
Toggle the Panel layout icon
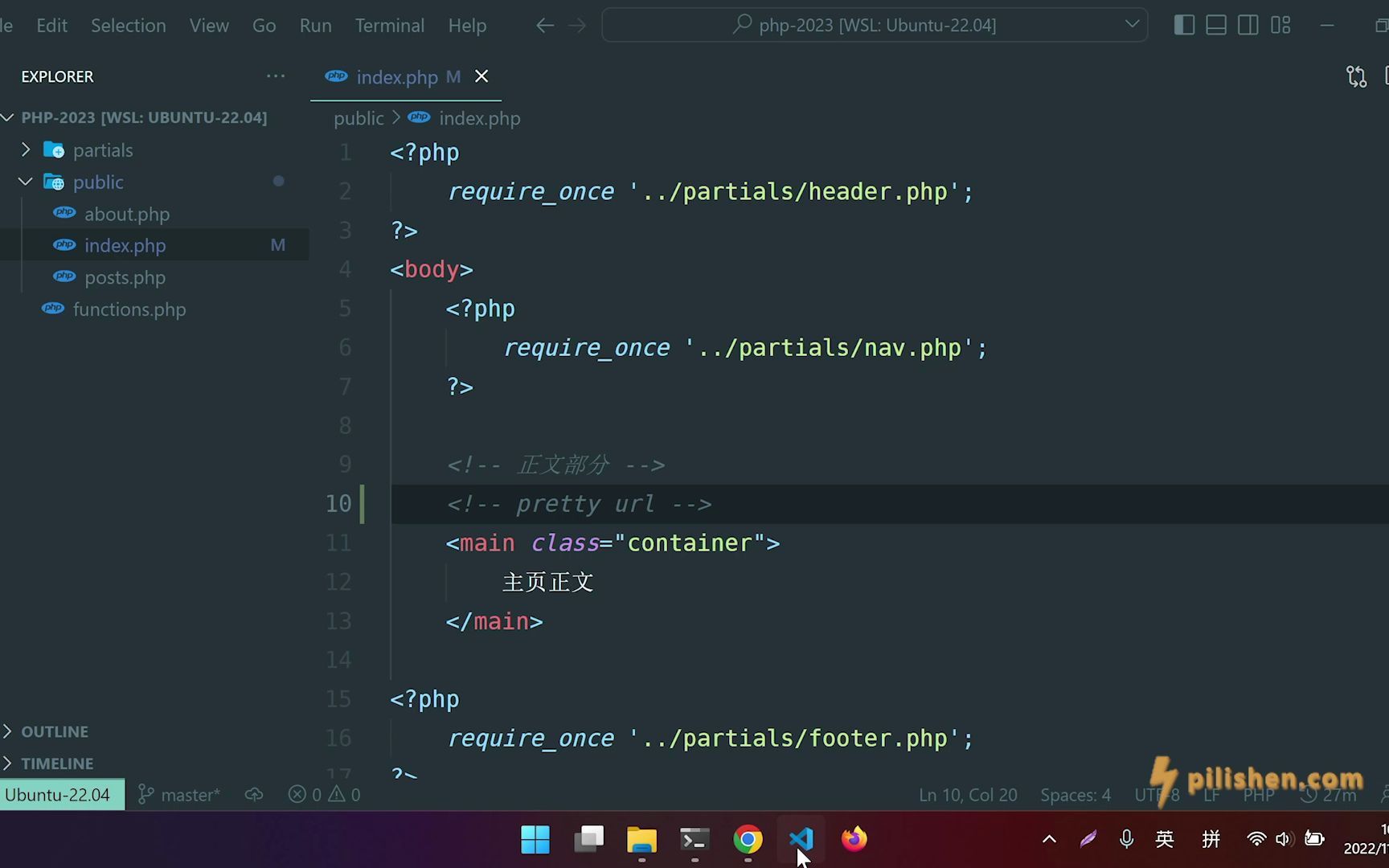1215,25
